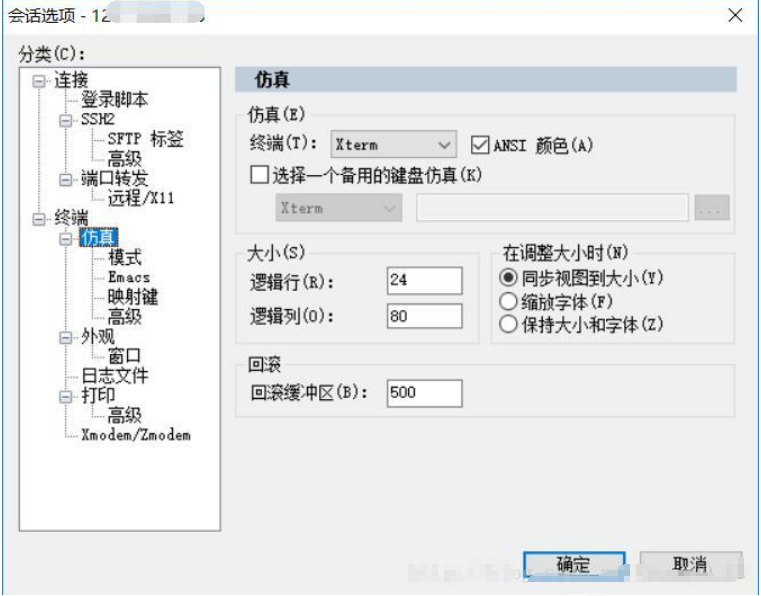This screenshot has height=596, width=761.
Task: Select the highlighted 仿真 tree item
Action: 99,238
